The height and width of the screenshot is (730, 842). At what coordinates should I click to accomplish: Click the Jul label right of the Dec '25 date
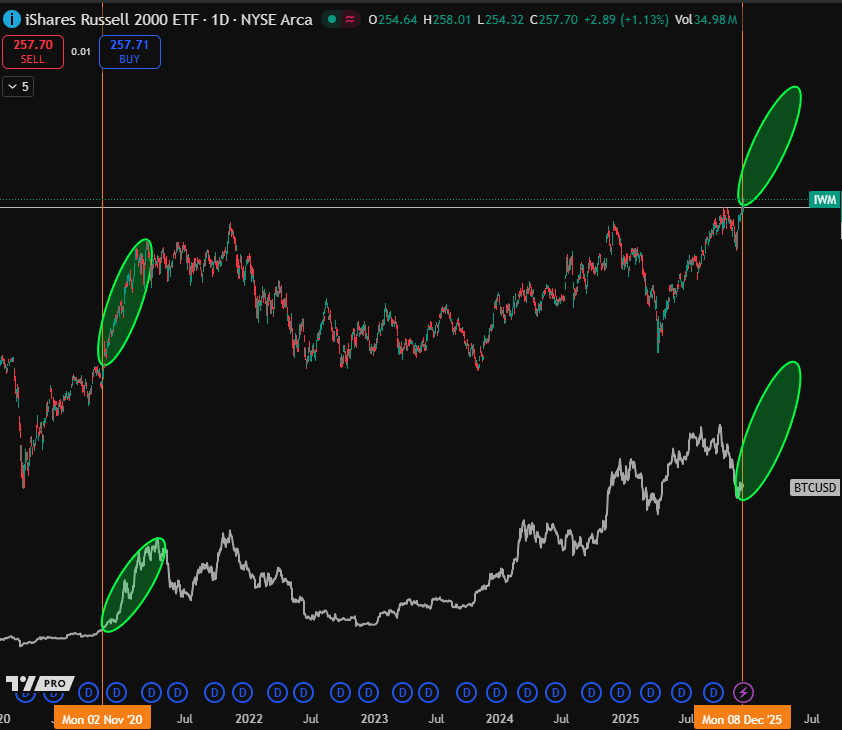point(811,719)
